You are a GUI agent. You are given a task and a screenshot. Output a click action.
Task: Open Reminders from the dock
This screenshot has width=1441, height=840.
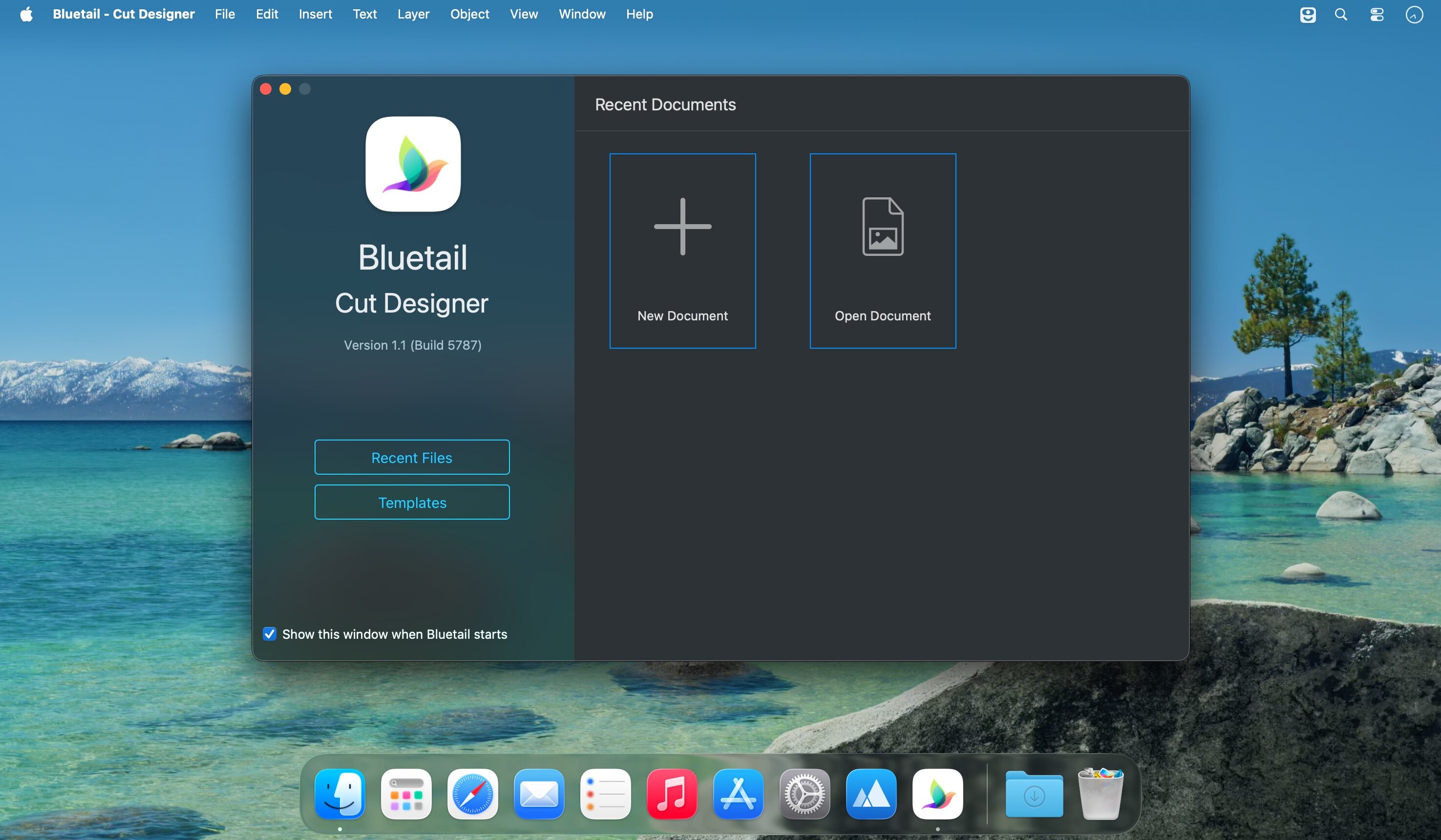[605, 794]
